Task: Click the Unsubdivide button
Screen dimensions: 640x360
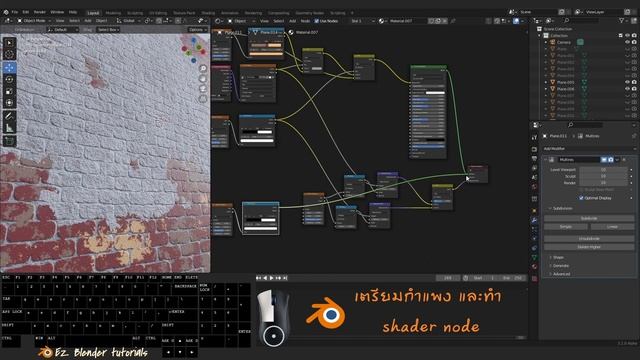Action: click(589, 238)
